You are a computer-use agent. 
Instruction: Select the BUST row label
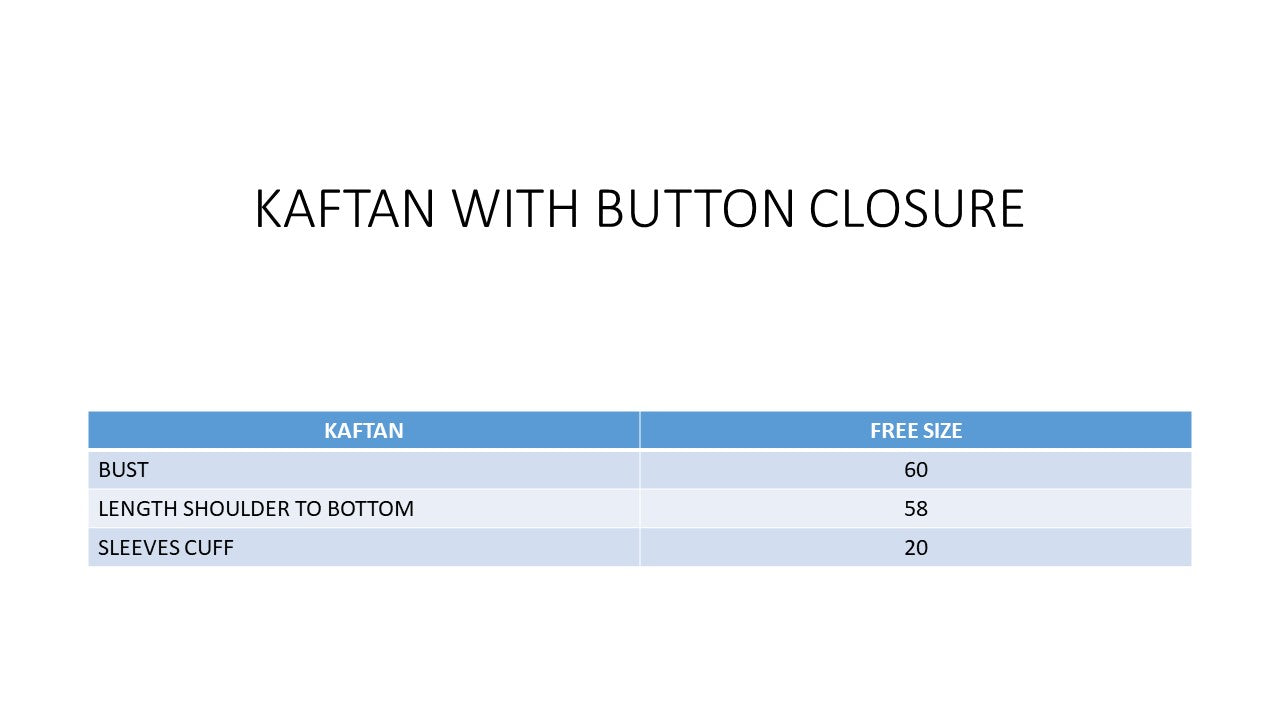point(123,470)
